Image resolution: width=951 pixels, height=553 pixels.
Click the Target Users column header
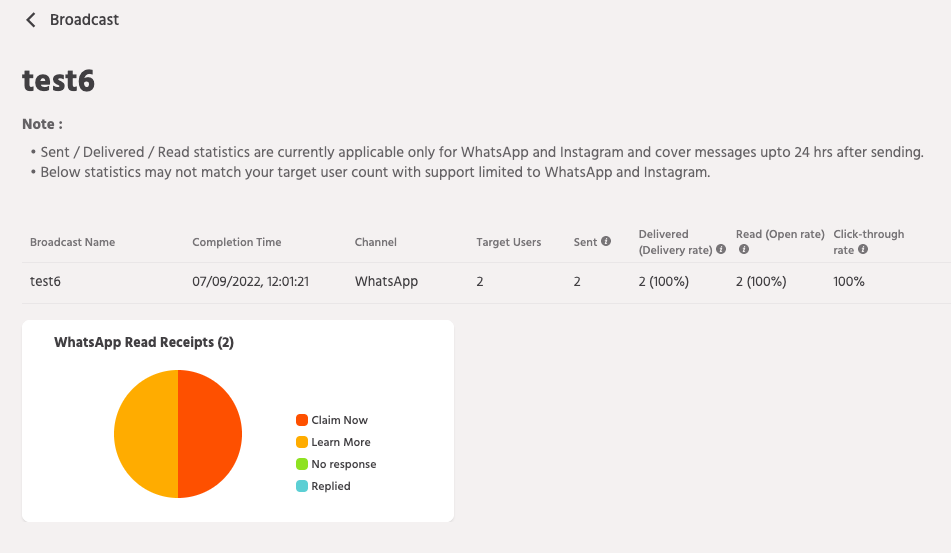click(x=508, y=242)
